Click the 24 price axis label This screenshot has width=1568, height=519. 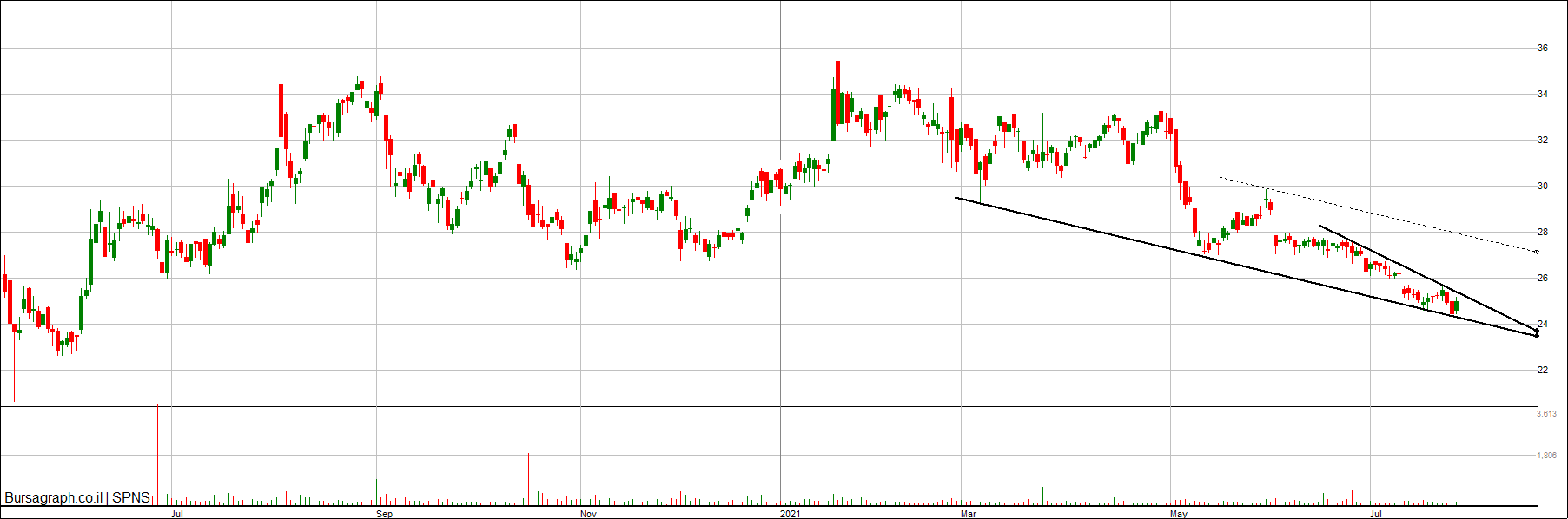1543,324
